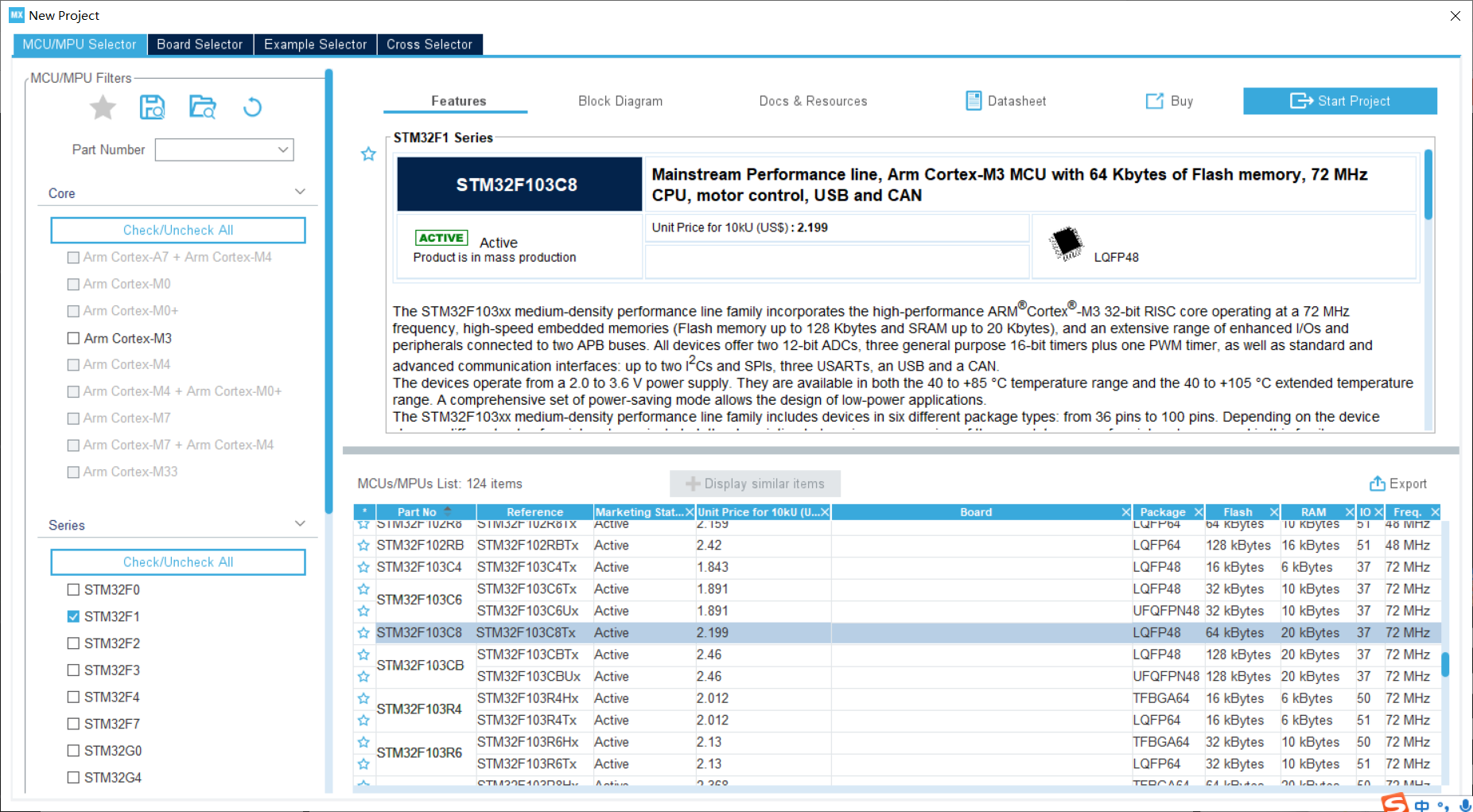Screen dimensions: 1473x812
Task: Click the Buy external link icon
Action: (x=1154, y=101)
